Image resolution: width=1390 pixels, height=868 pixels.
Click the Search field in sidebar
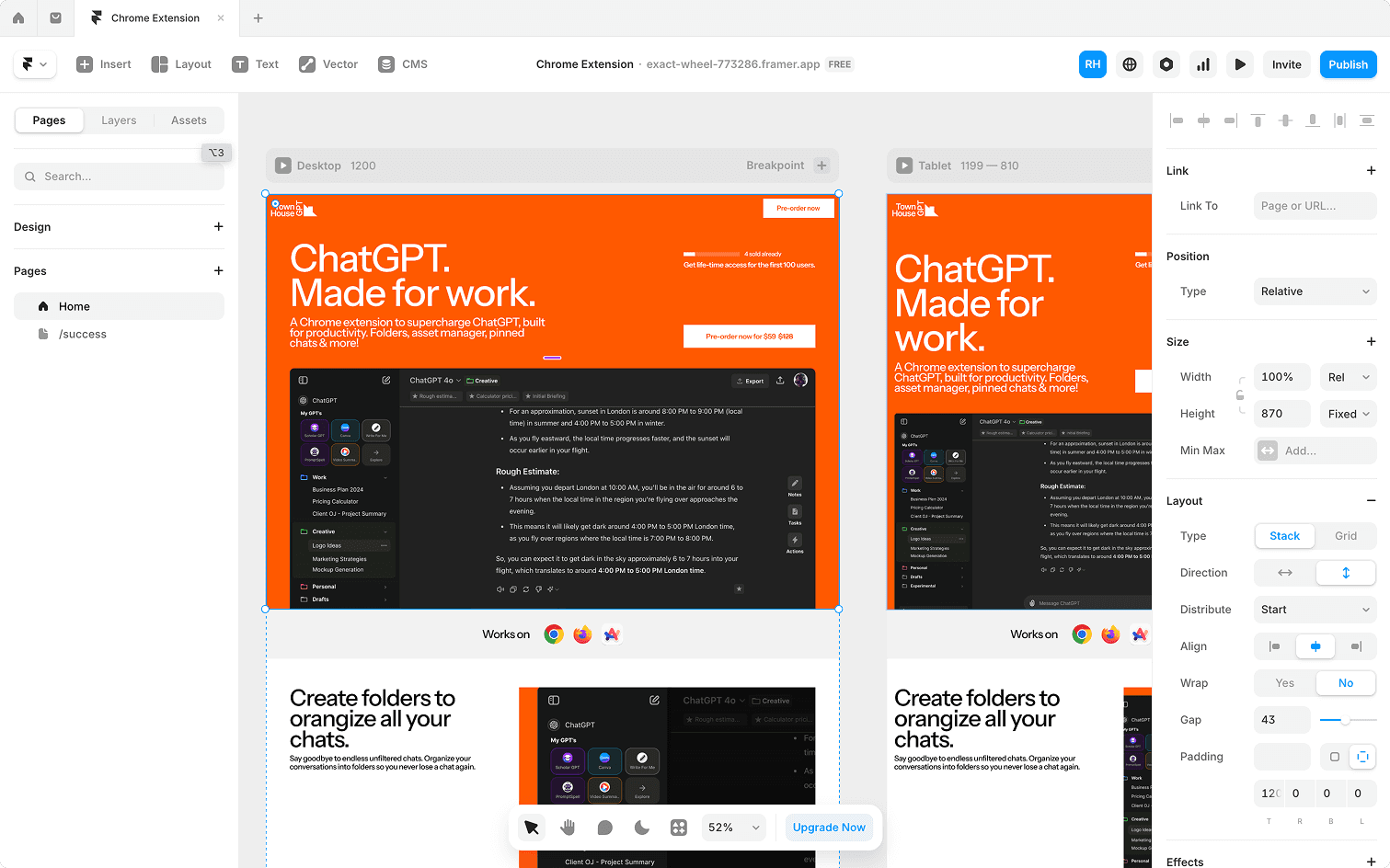[119, 177]
